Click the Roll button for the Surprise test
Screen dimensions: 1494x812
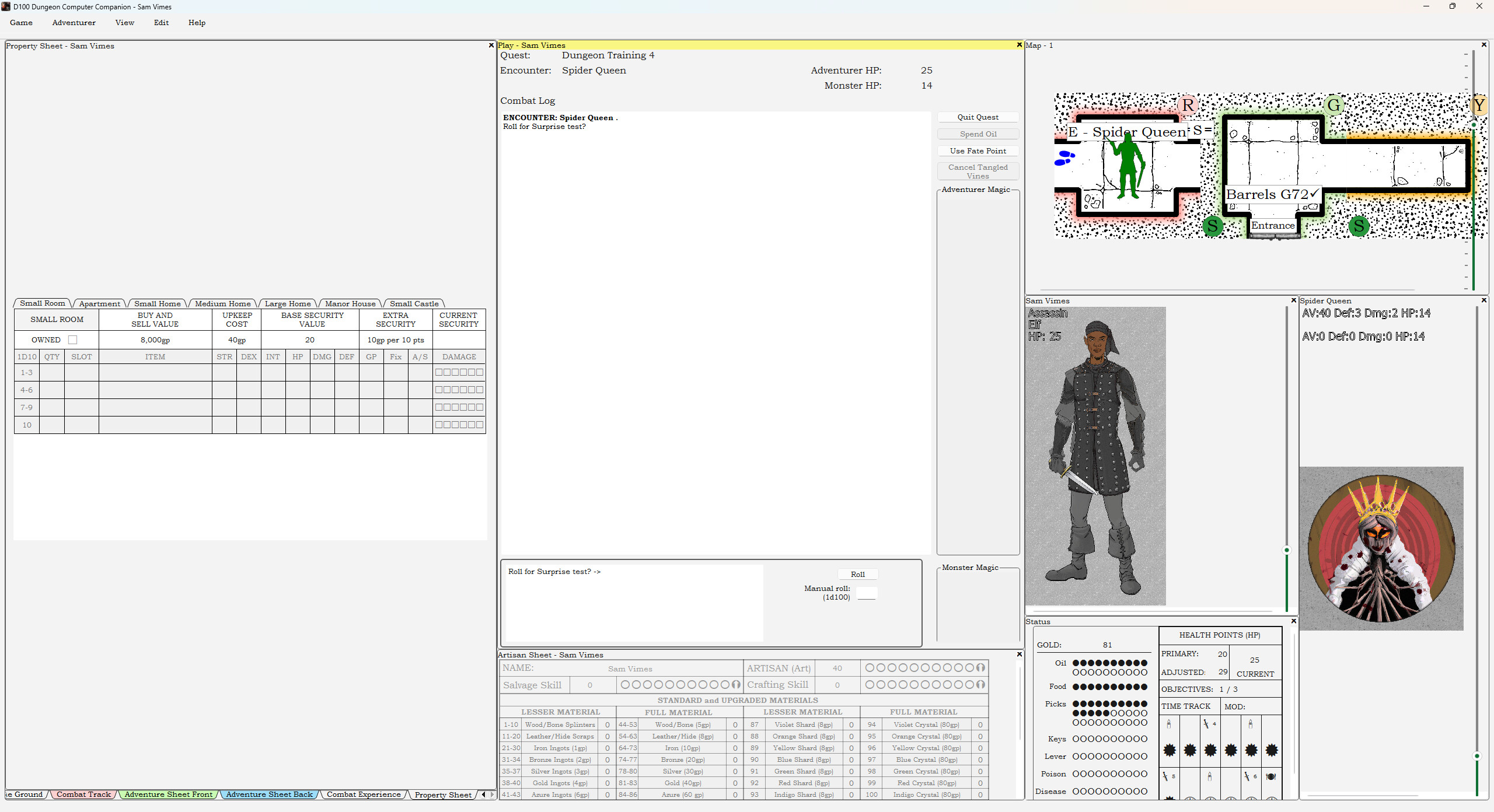click(x=857, y=574)
